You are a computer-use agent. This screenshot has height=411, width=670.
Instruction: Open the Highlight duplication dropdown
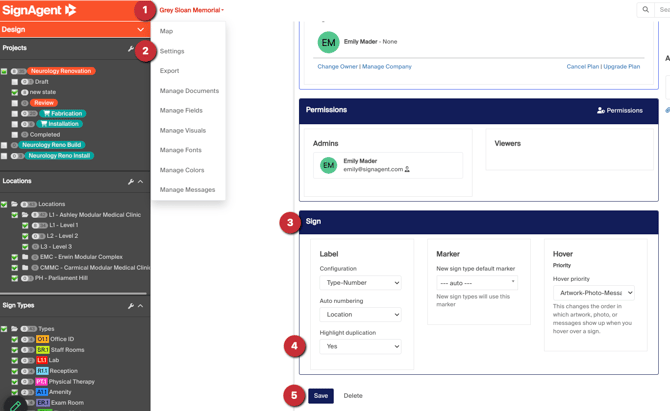[360, 347]
